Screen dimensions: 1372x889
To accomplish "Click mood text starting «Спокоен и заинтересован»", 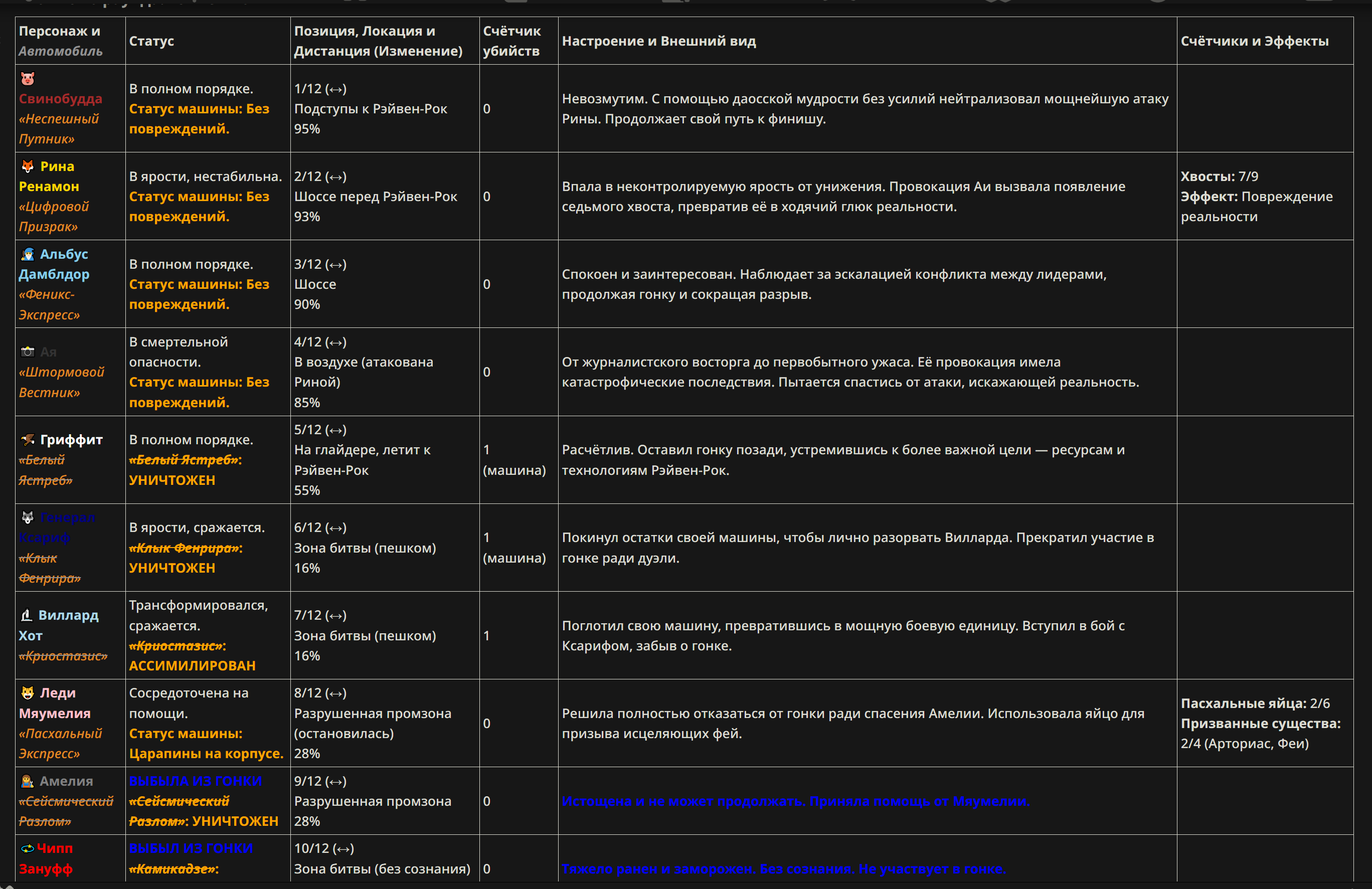I will (835, 285).
